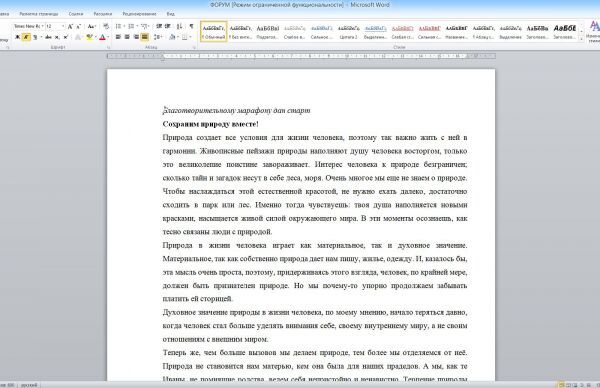
Task: Decrease paragraph indent
Action: click(x=159, y=26)
